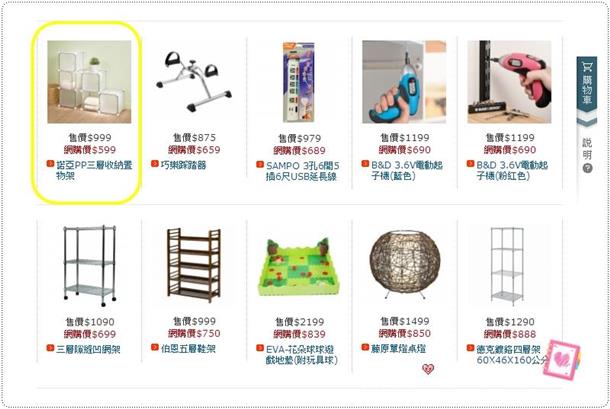Screen dimensions: 610x409
Task: Click the wooden five-tier shoe rack image
Action: pos(194,265)
